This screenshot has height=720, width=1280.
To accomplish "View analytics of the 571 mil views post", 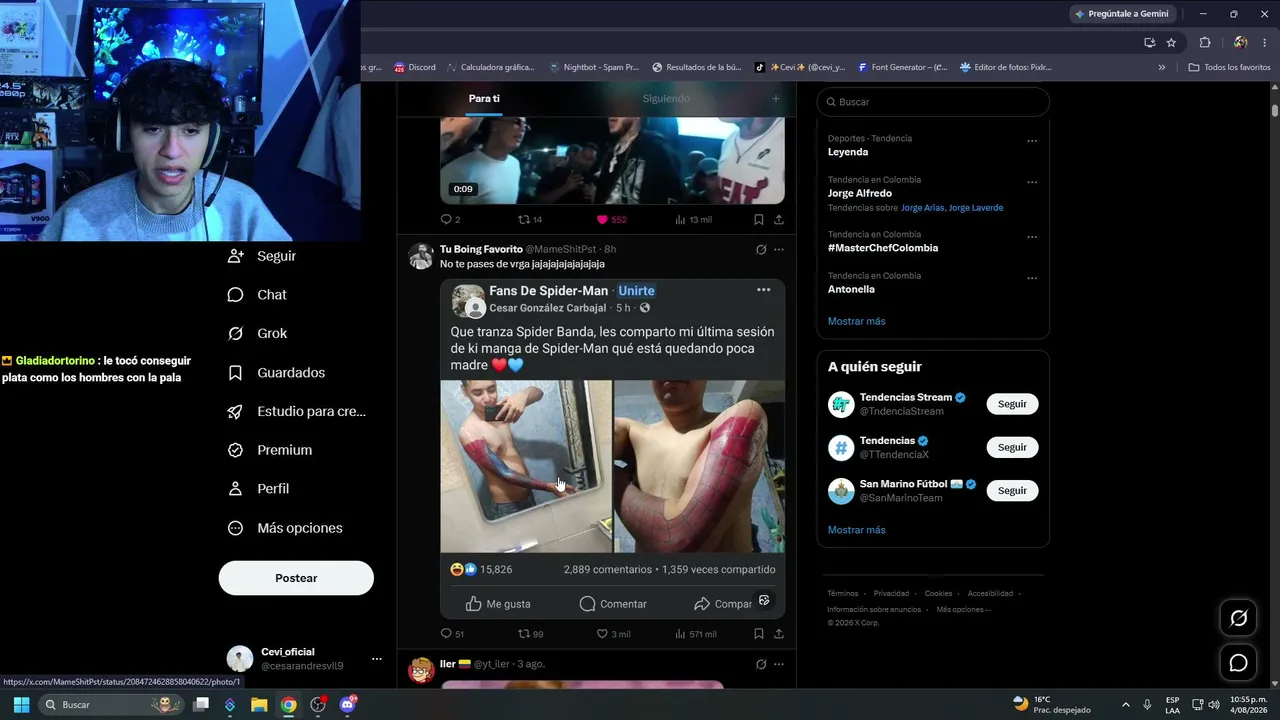I will pos(696,633).
